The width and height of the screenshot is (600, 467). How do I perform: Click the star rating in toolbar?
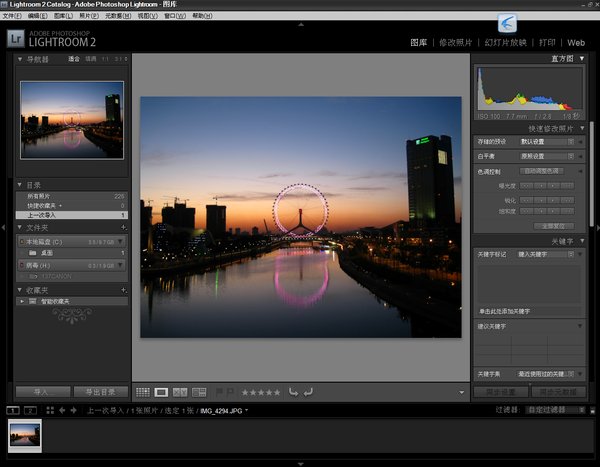click(x=261, y=392)
